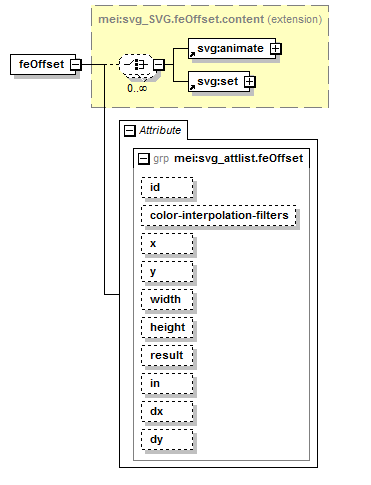
Task: Click the svg:set reference arrow icon
Action: point(192,87)
